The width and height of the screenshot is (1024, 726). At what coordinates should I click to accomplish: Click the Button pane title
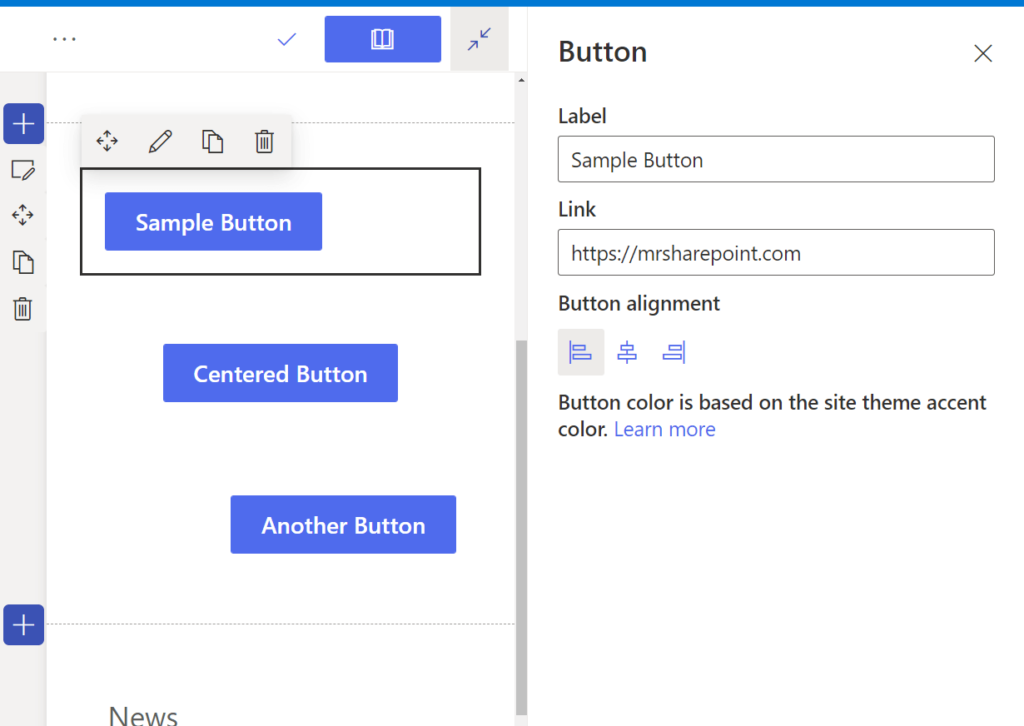coord(603,52)
